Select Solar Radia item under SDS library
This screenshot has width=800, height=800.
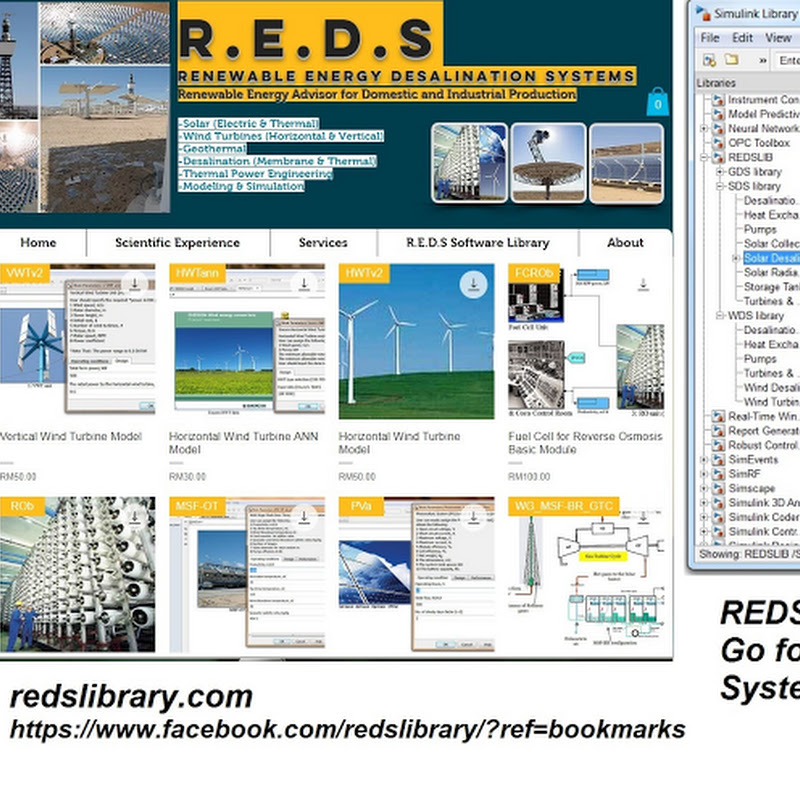point(771,272)
